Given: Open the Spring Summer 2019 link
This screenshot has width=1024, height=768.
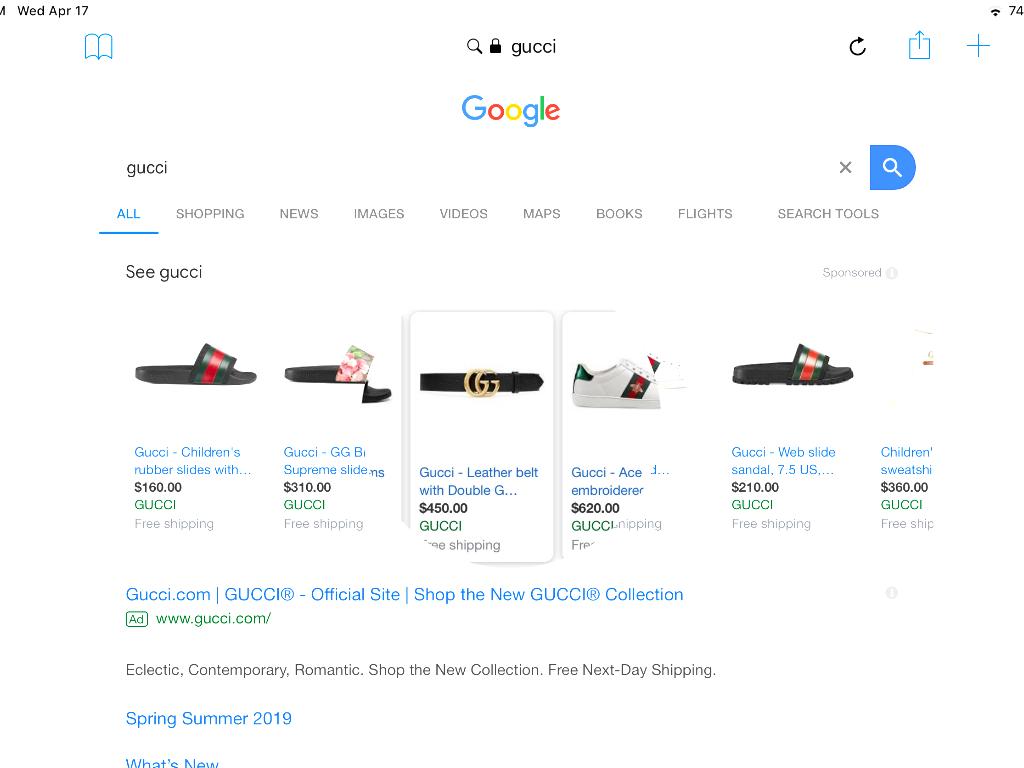Looking at the screenshot, I should click(209, 718).
